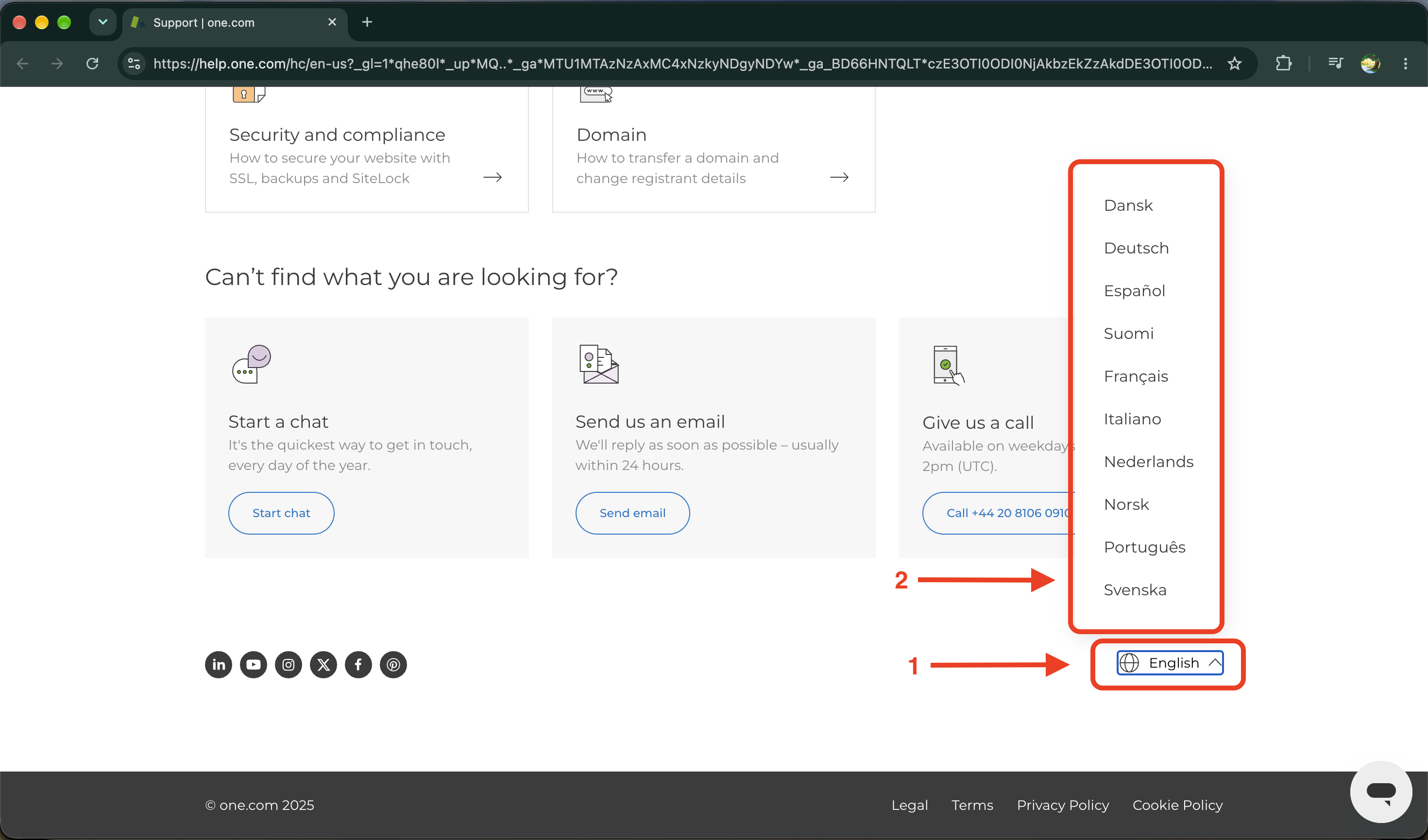The image size is (1428, 840).
Task: Open the Privacy Policy footer link
Action: click(x=1063, y=805)
